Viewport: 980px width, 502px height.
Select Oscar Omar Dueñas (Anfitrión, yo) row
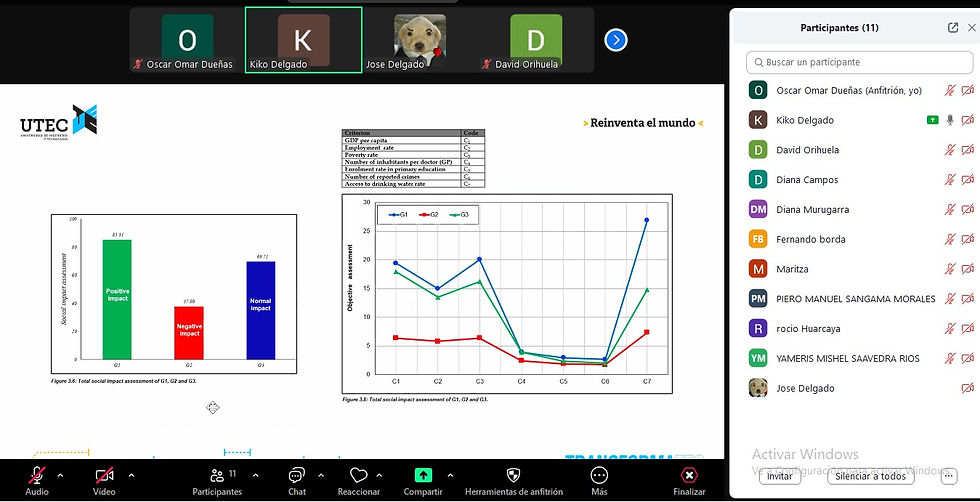click(x=859, y=91)
